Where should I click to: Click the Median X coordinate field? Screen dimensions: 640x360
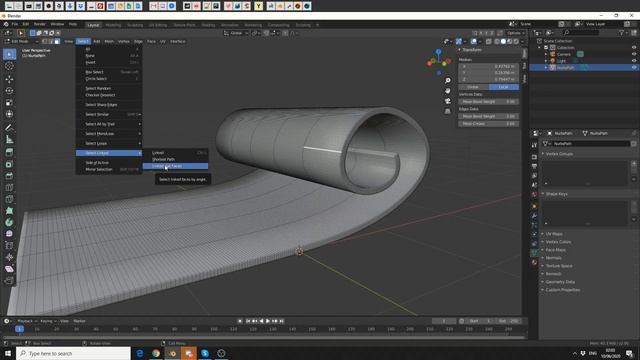[x=489, y=66]
